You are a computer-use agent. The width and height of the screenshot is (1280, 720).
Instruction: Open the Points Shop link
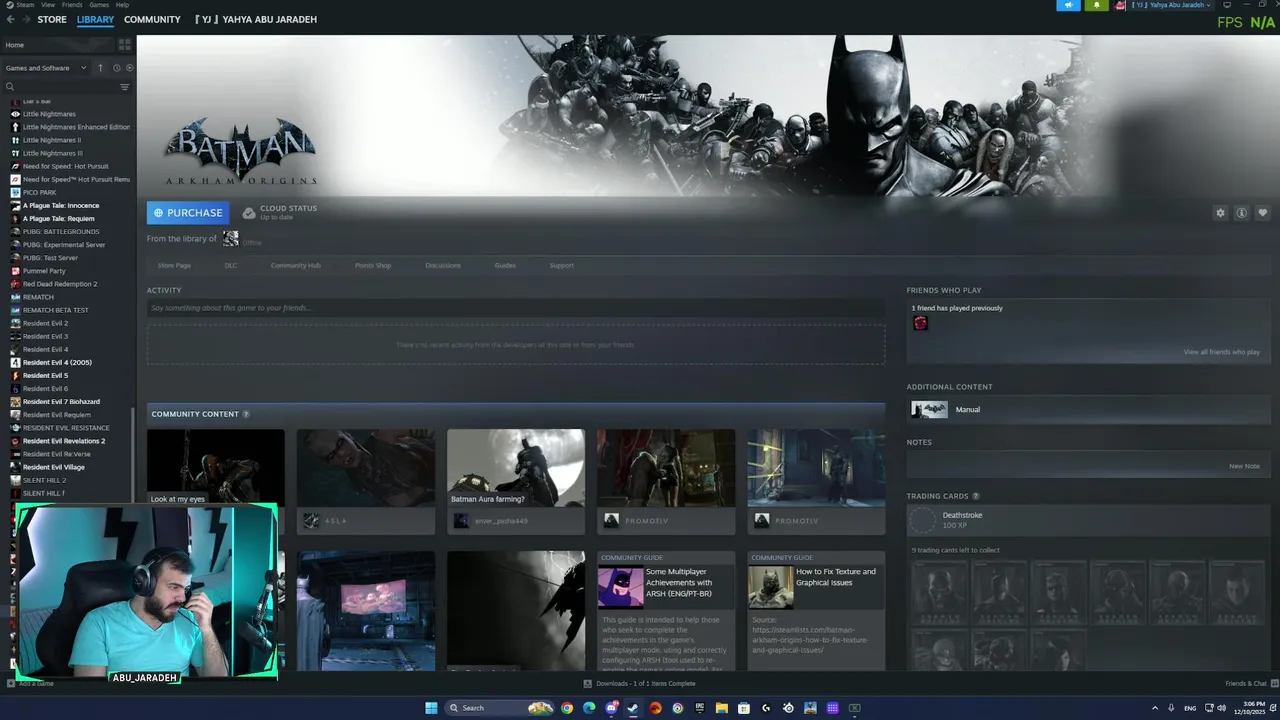[373, 265]
